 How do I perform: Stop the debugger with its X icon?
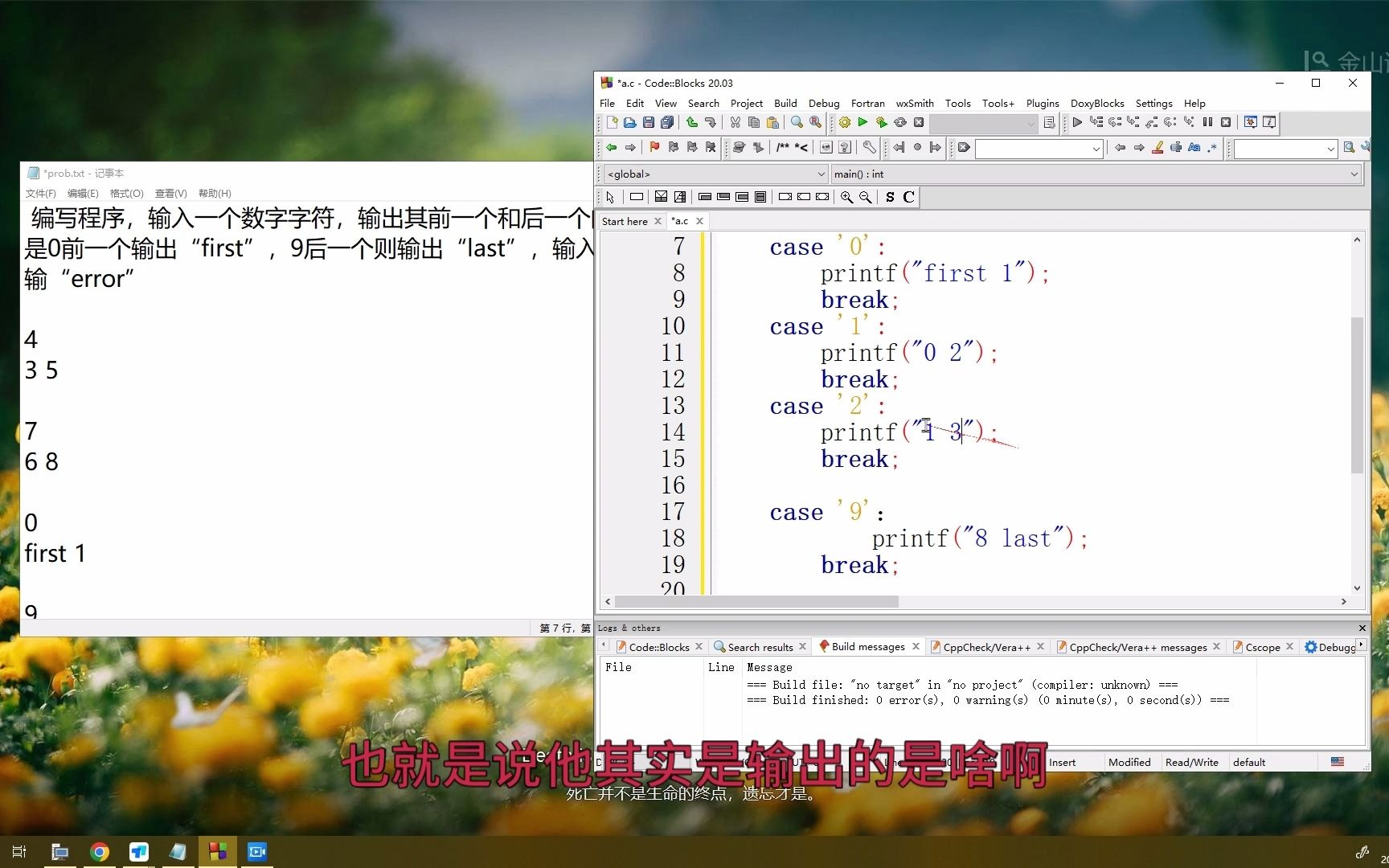point(1226,123)
